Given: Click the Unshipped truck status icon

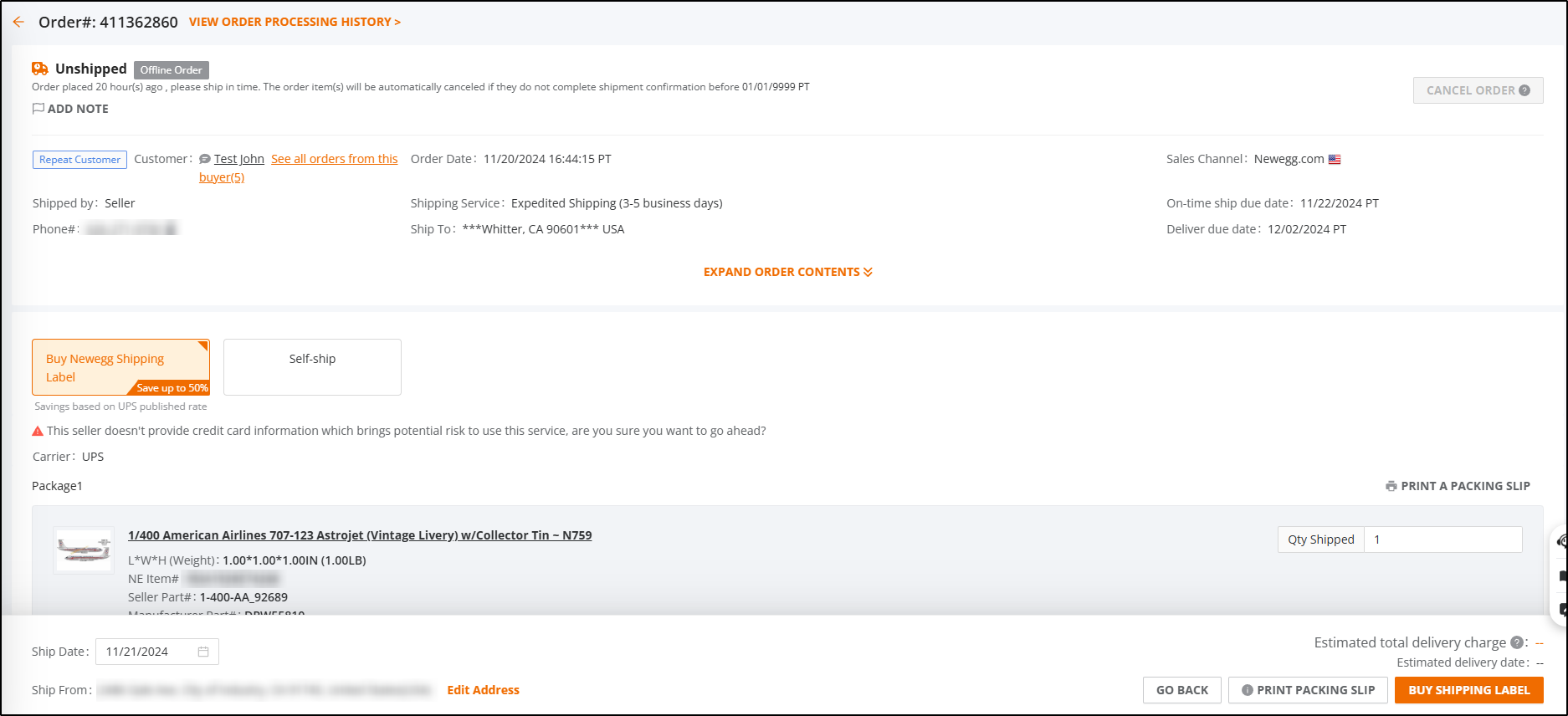Looking at the screenshot, I should pyautogui.click(x=40, y=69).
